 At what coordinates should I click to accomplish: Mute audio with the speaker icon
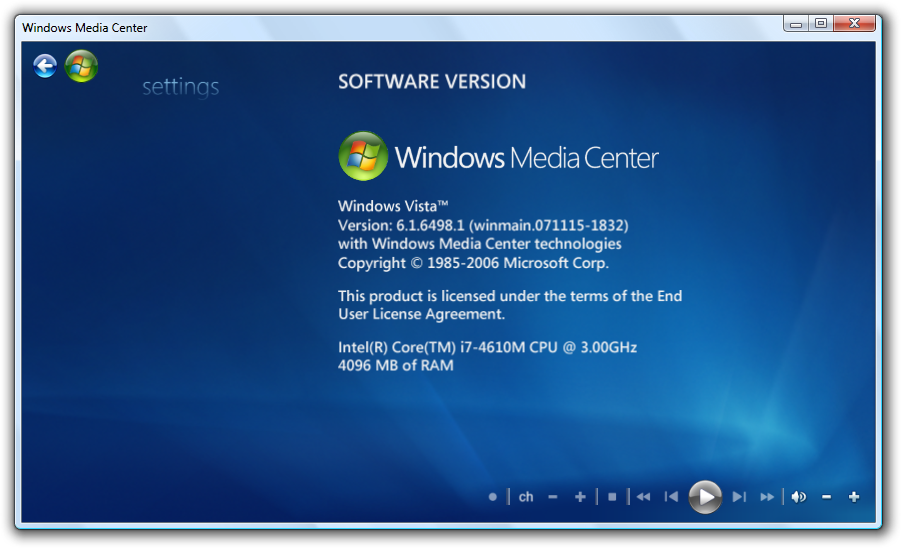pyautogui.click(x=799, y=497)
